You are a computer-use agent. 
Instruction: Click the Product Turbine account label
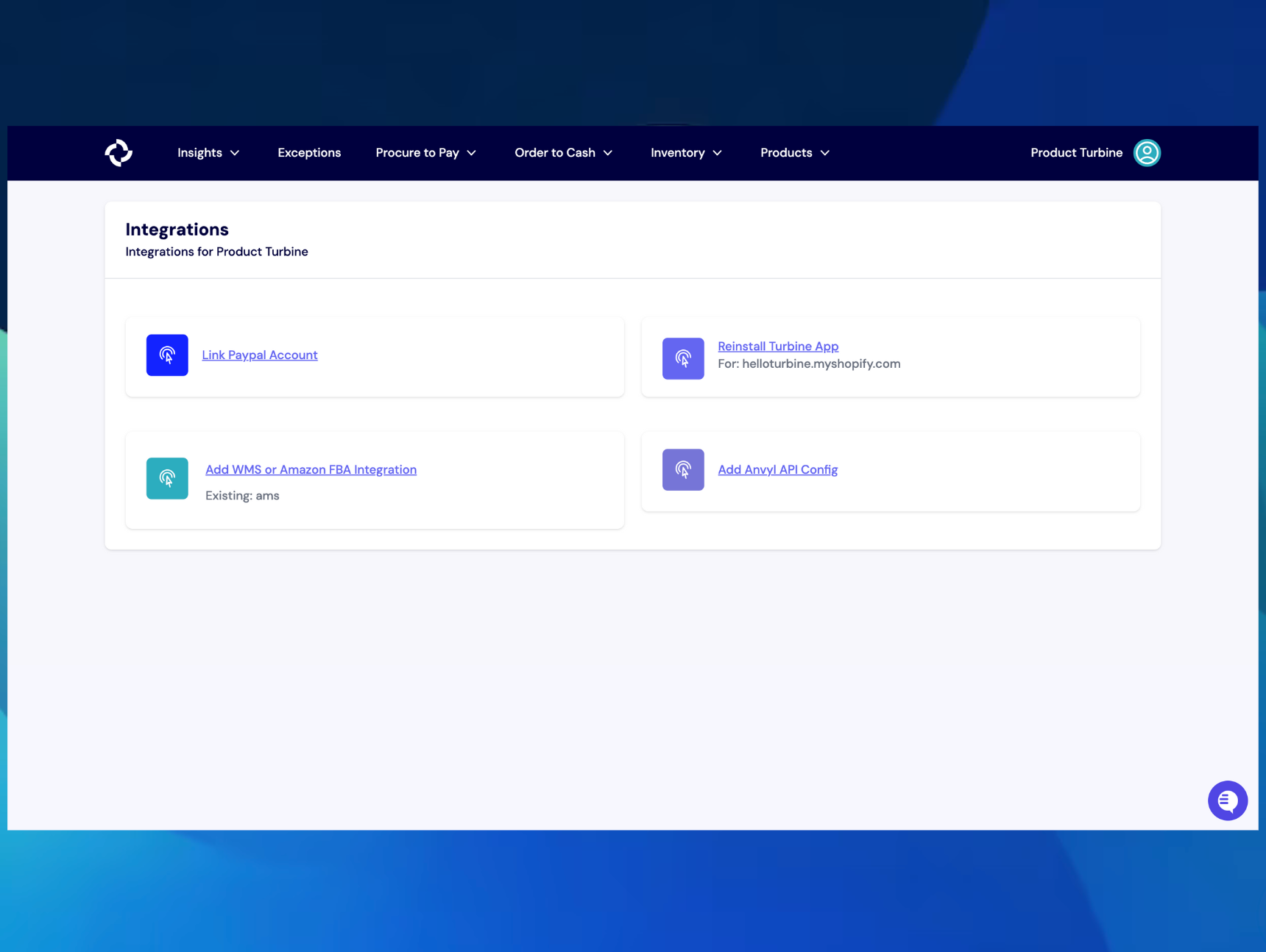pos(1076,152)
